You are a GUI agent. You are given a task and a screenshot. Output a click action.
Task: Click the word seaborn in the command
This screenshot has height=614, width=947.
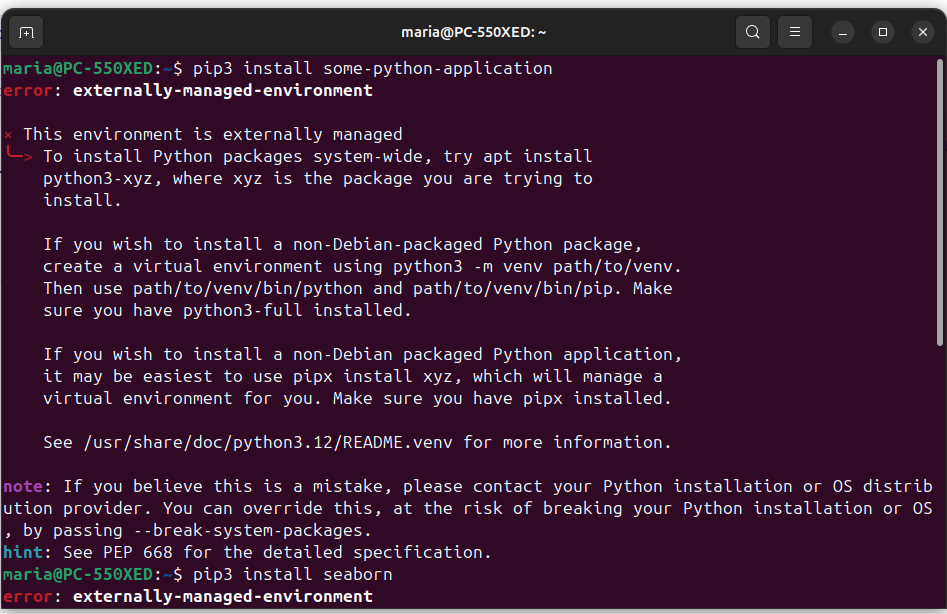coord(357,574)
